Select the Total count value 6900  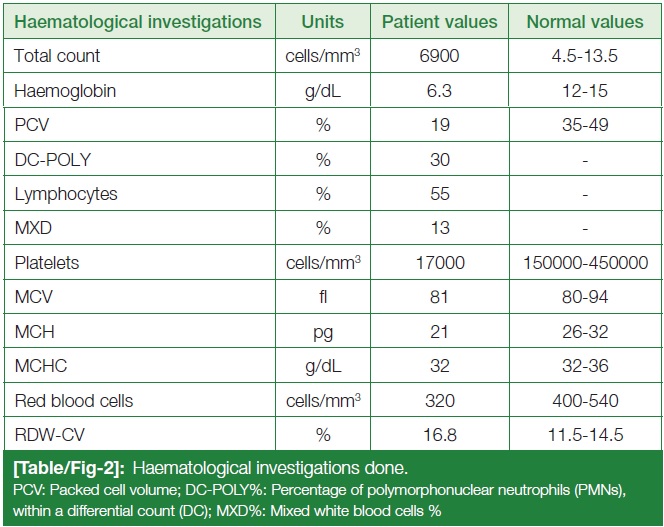(439, 56)
